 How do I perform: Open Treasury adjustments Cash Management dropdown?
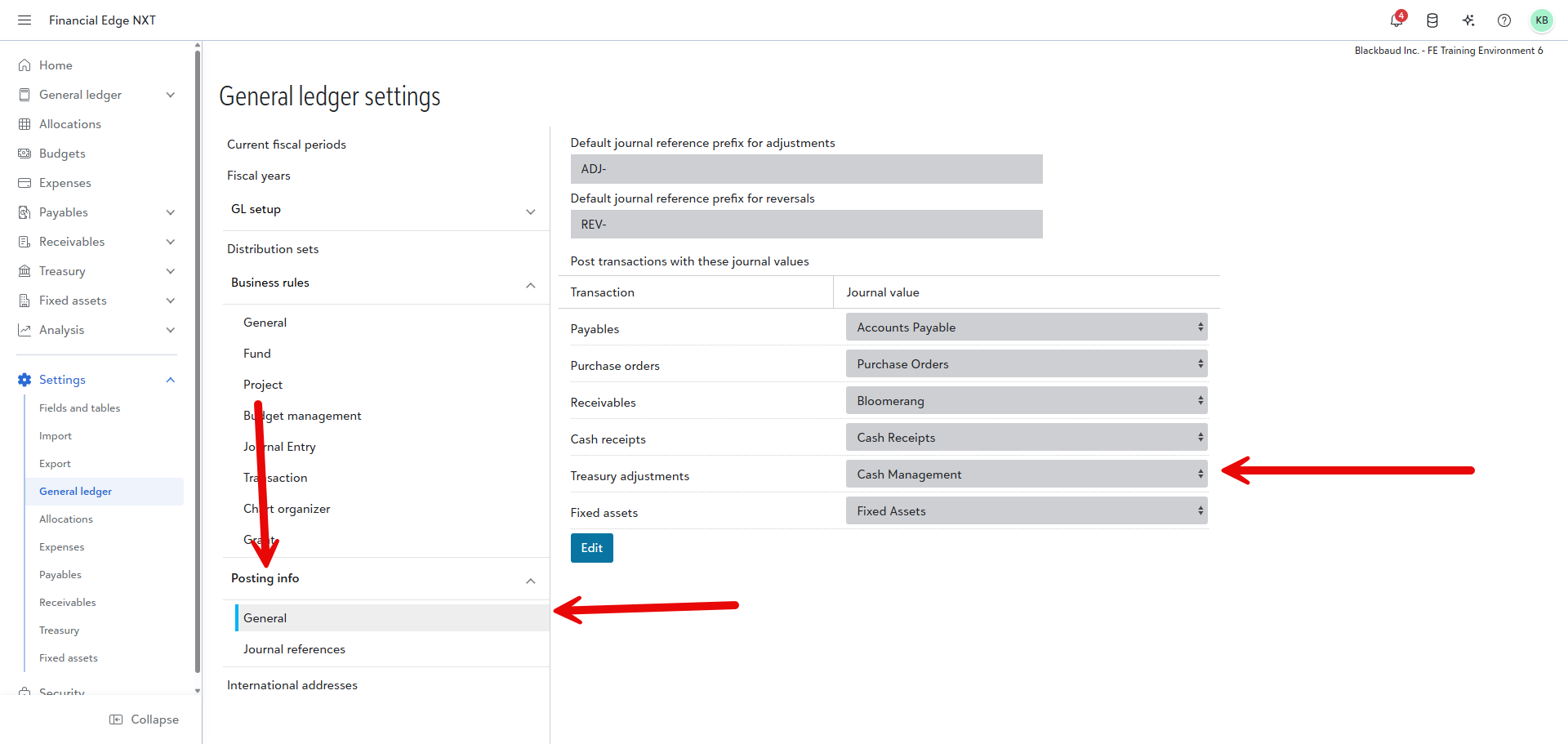pos(1027,474)
